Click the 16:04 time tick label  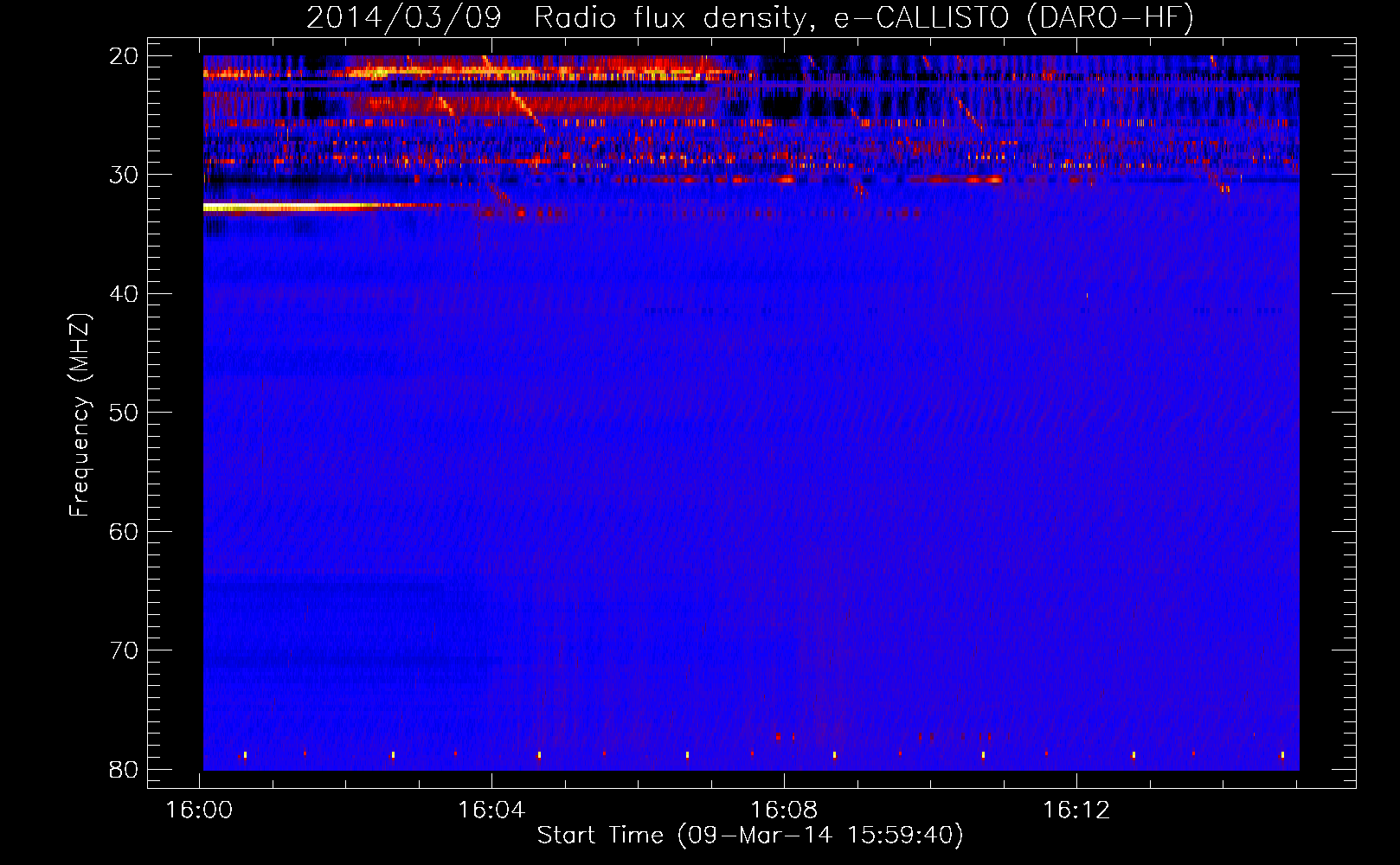(x=492, y=811)
